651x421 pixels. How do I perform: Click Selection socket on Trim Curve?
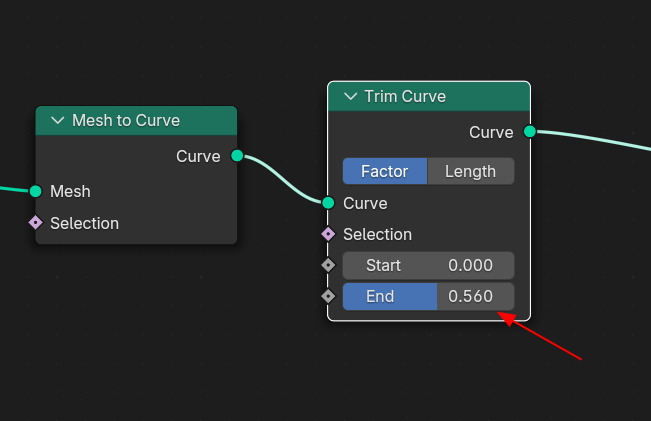pos(328,234)
